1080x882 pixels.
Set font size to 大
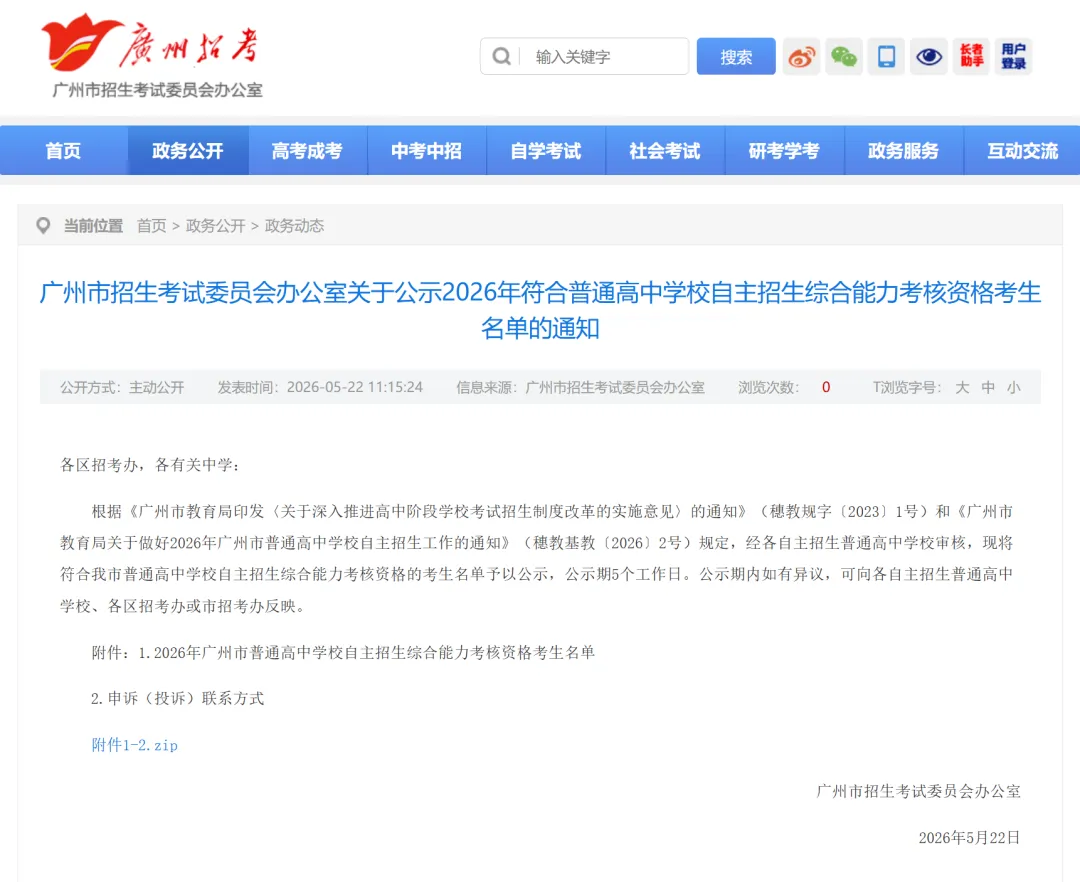(962, 388)
